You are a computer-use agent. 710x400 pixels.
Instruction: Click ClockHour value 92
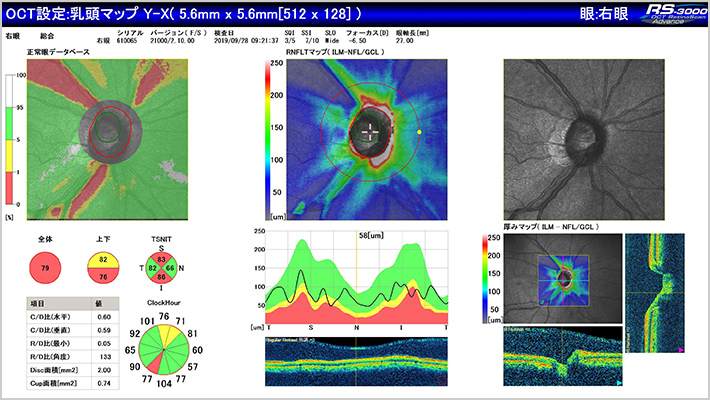coord(135,333)
